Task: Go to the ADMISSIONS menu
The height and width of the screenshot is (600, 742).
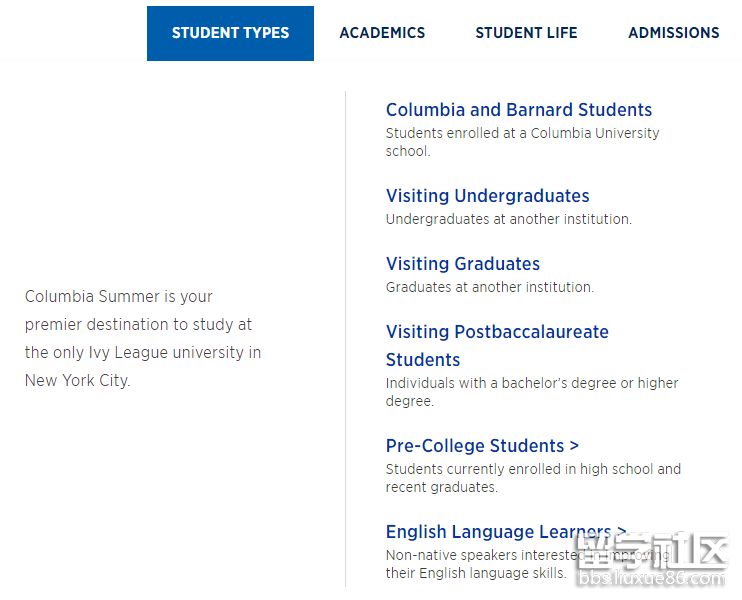Action: pos(673,33)
